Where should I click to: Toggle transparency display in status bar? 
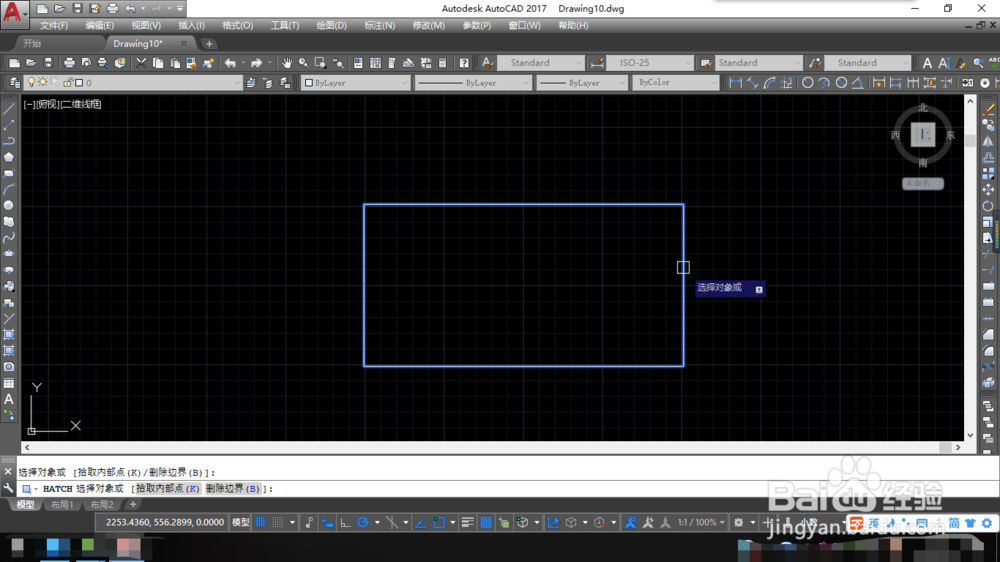tap(486, 522)
